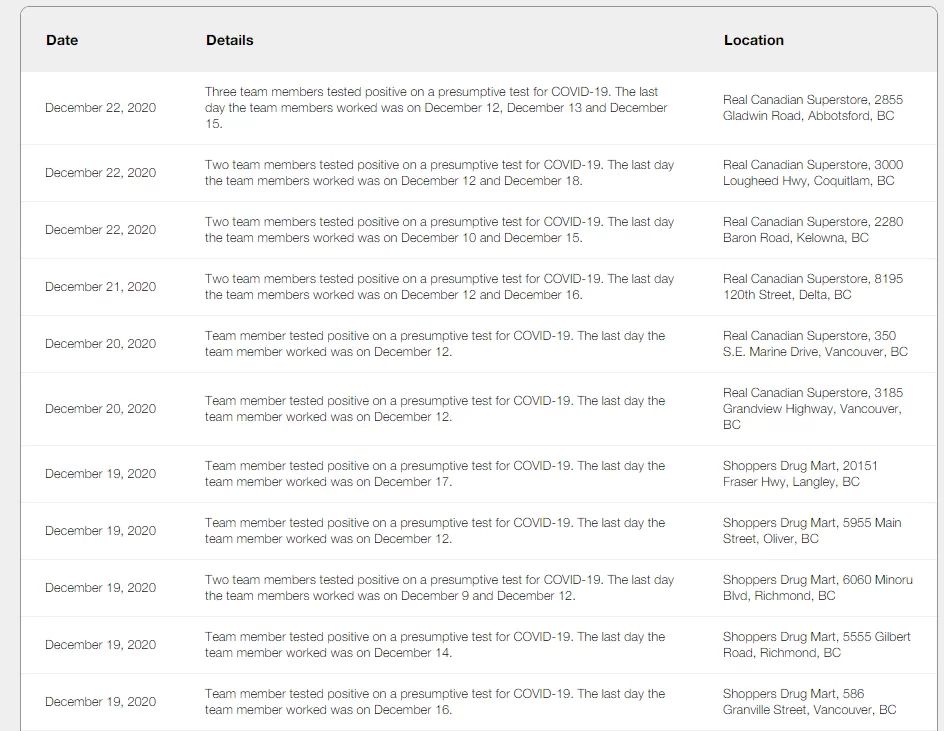The width and height of the screenshot is (944, 731).
Task: Select the Abbotsford row's December 22, 2020 date
Action: 101,108
